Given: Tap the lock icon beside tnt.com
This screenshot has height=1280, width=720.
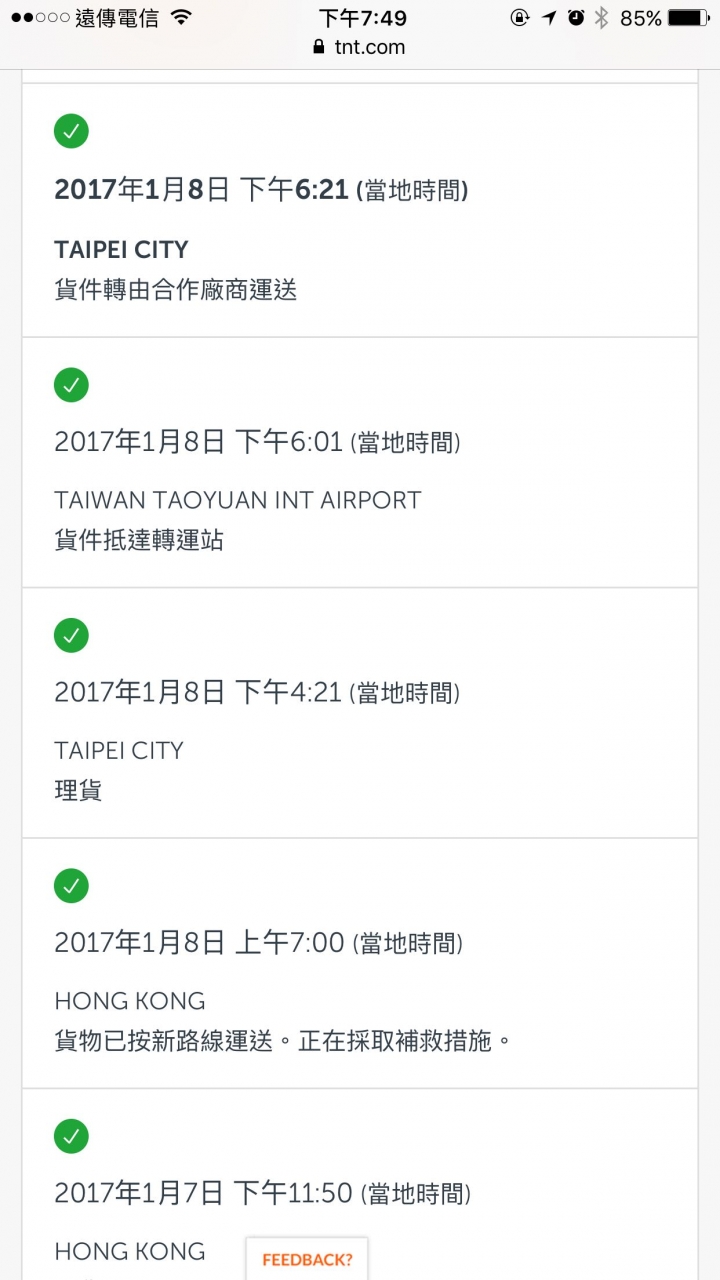Looking at the screenshot, I should (x=319, y=47).
